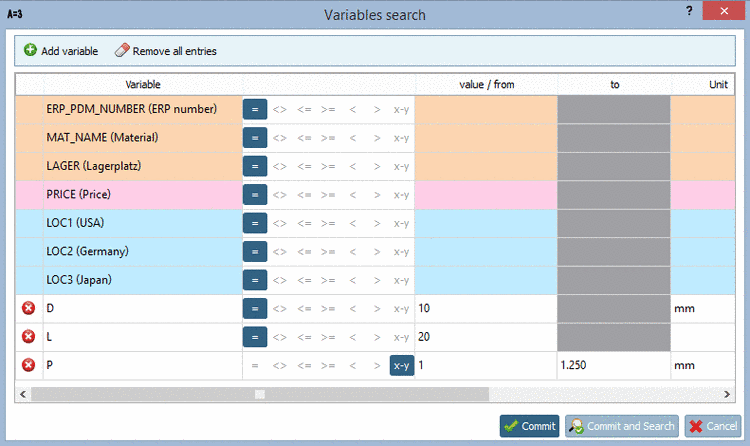The image size is (750, 446).
Task: Close the Variables search window
Action: [724, 11]
